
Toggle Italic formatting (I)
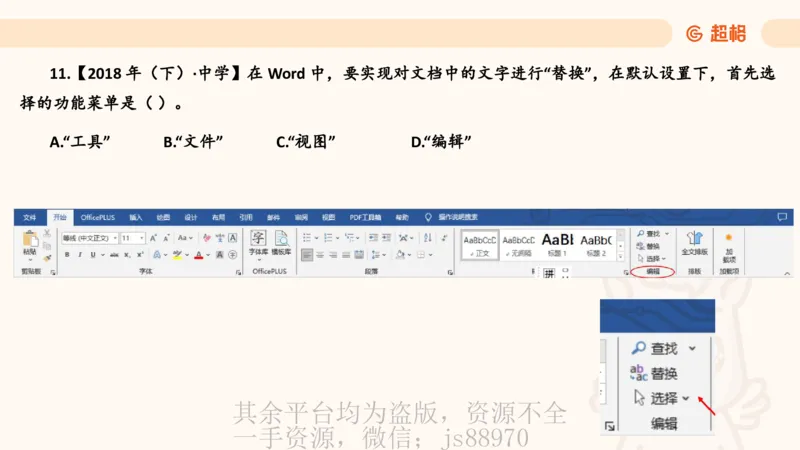[x=80, y=255]
